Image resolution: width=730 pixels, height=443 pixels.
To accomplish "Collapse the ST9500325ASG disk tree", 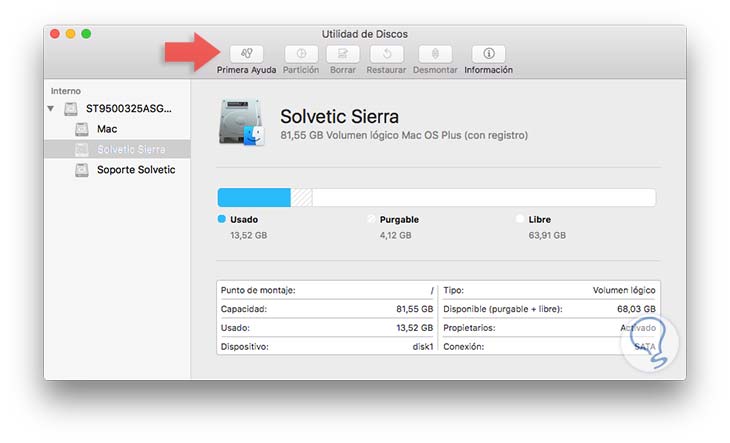I will pos(51,108).
